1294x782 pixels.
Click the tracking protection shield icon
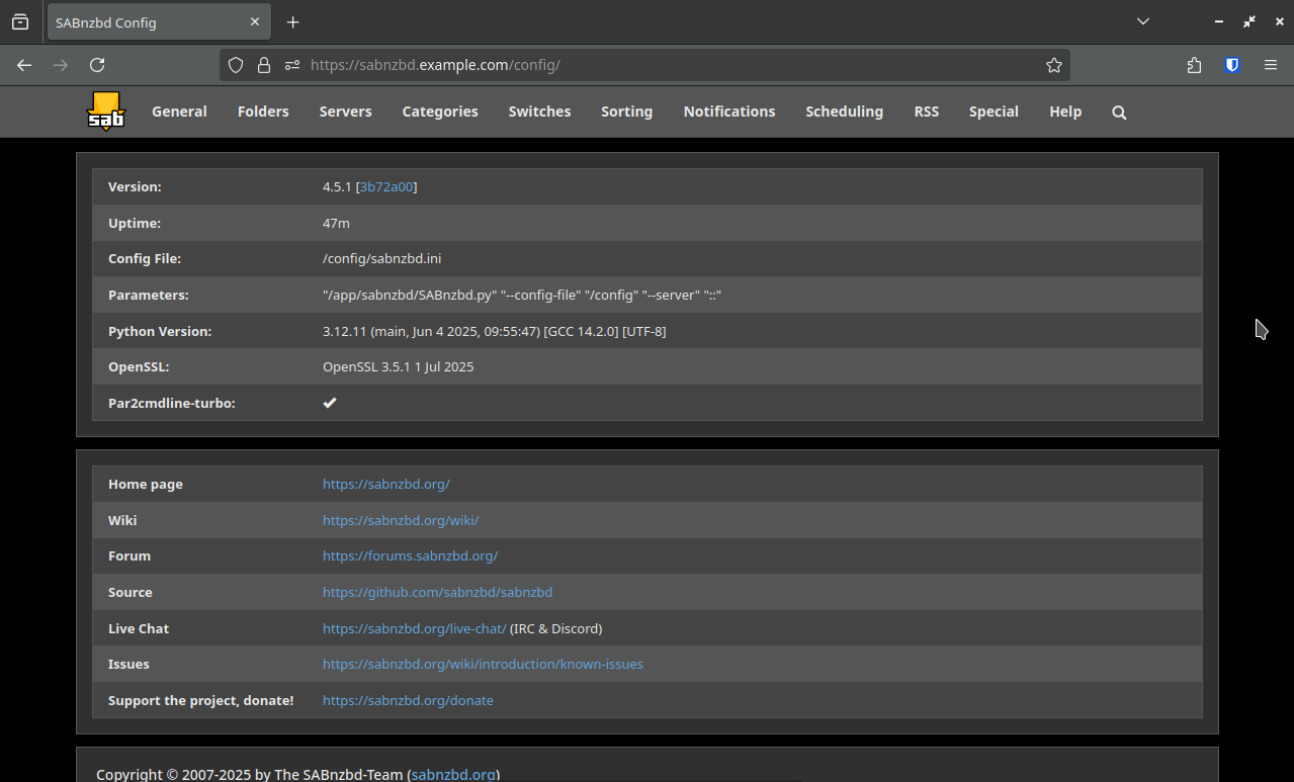pyautogui.click(x=236, y=65)
